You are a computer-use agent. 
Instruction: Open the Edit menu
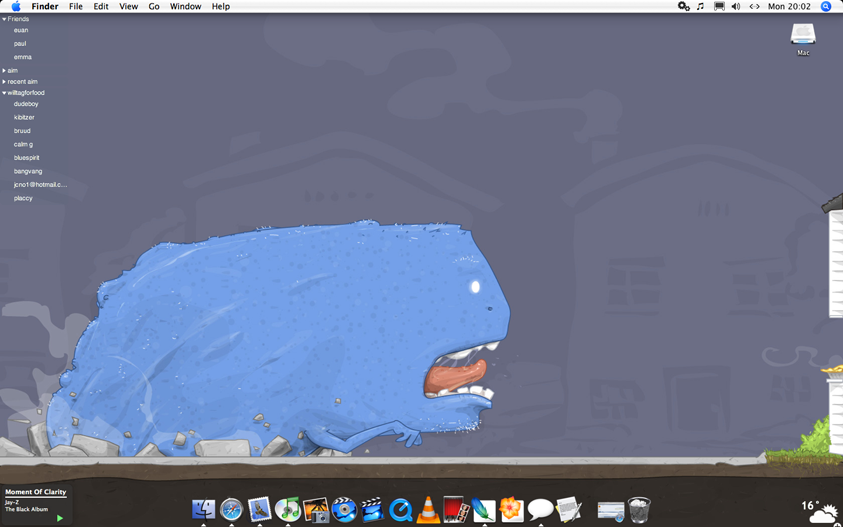(x=101, y=6)
